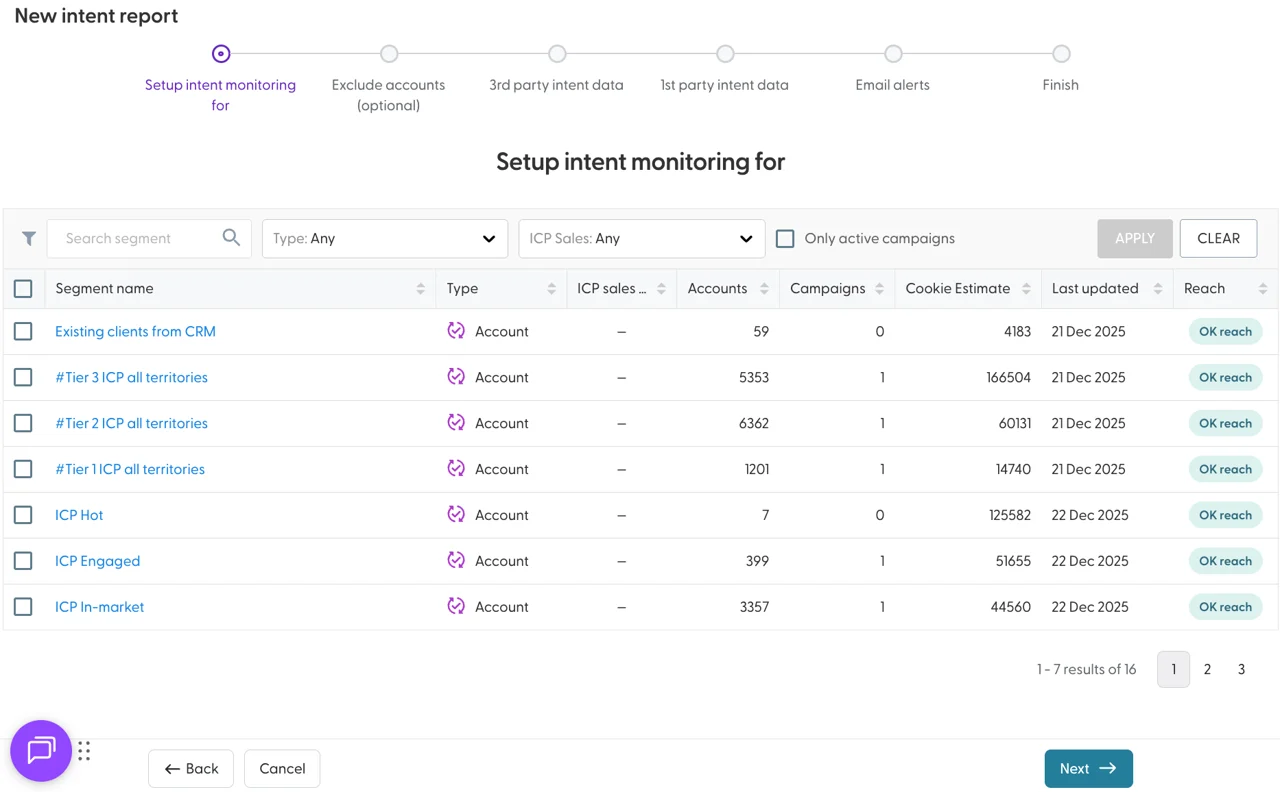This screenshot has width=1280, height=792.
Task: Open Existing clients from CRM link
Action: (x=135, y=331)
